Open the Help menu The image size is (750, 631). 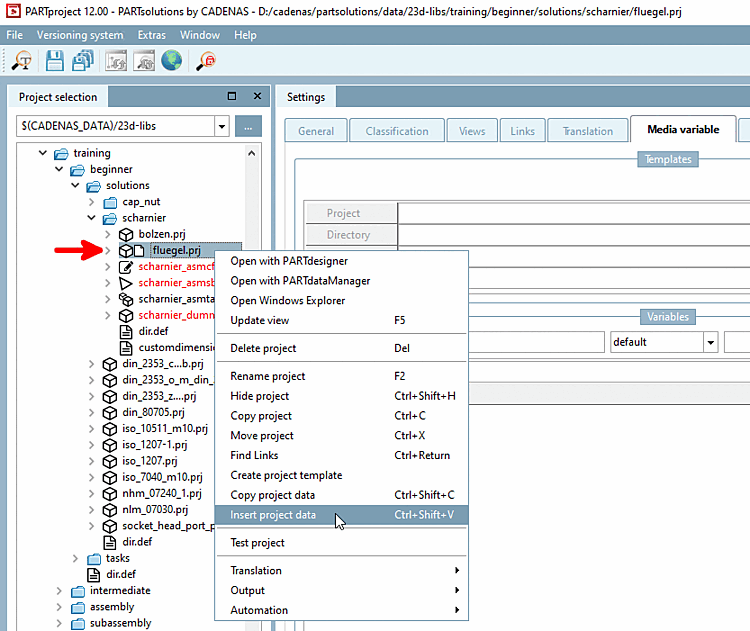[x=245, y=35]
